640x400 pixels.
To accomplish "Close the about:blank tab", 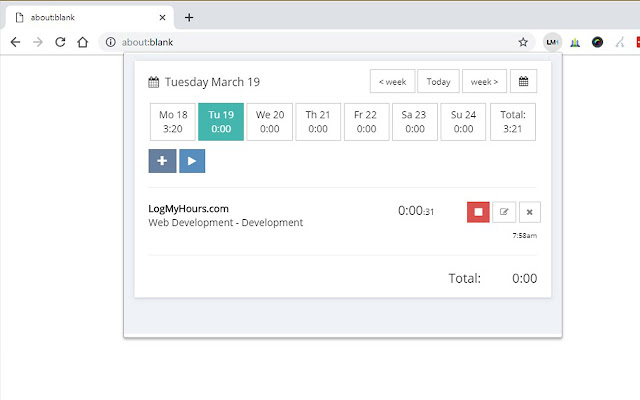I will 162,18.
